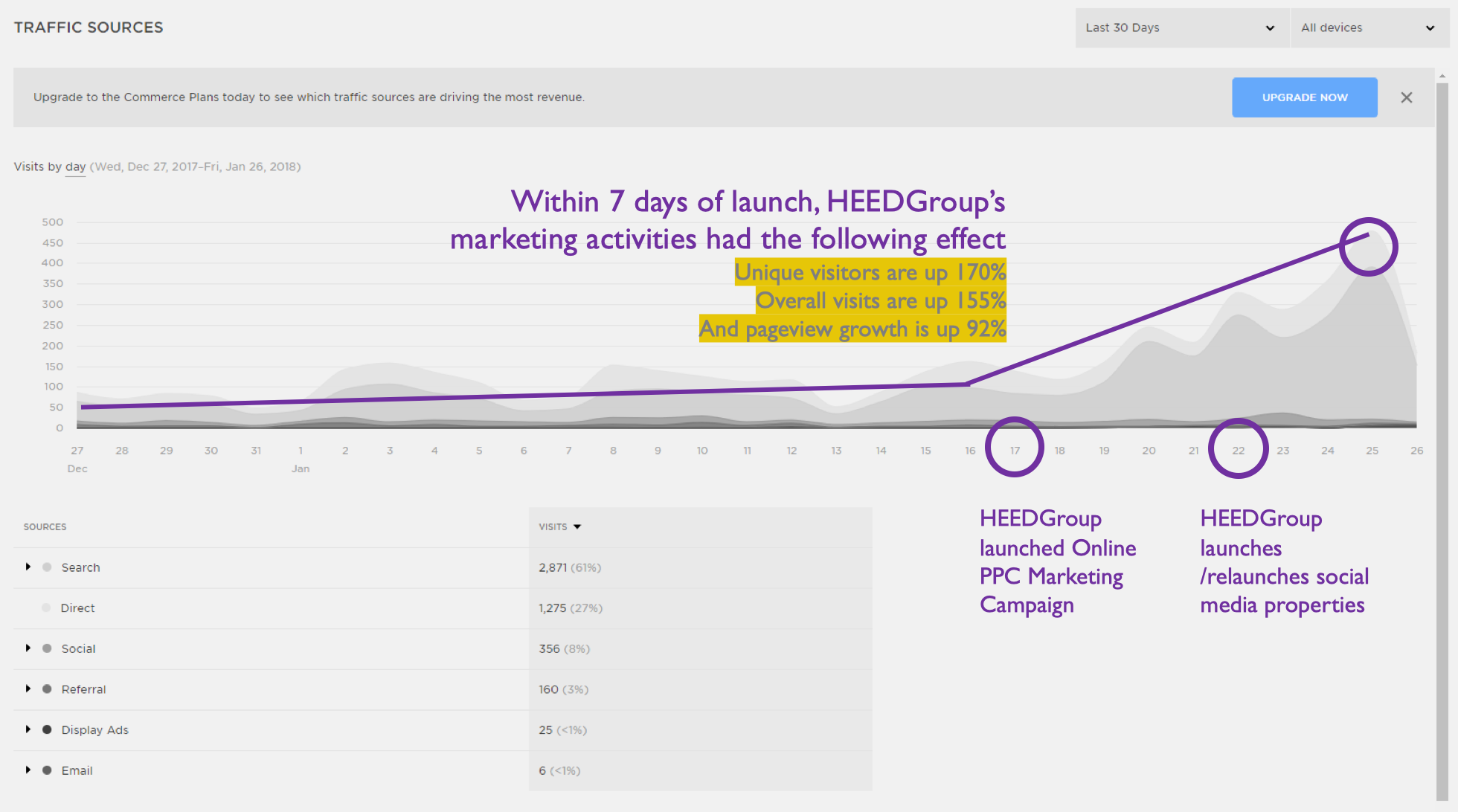Expand the Search source row
This screenshot has height=812, width=1458.
click(x=28, y=567)
